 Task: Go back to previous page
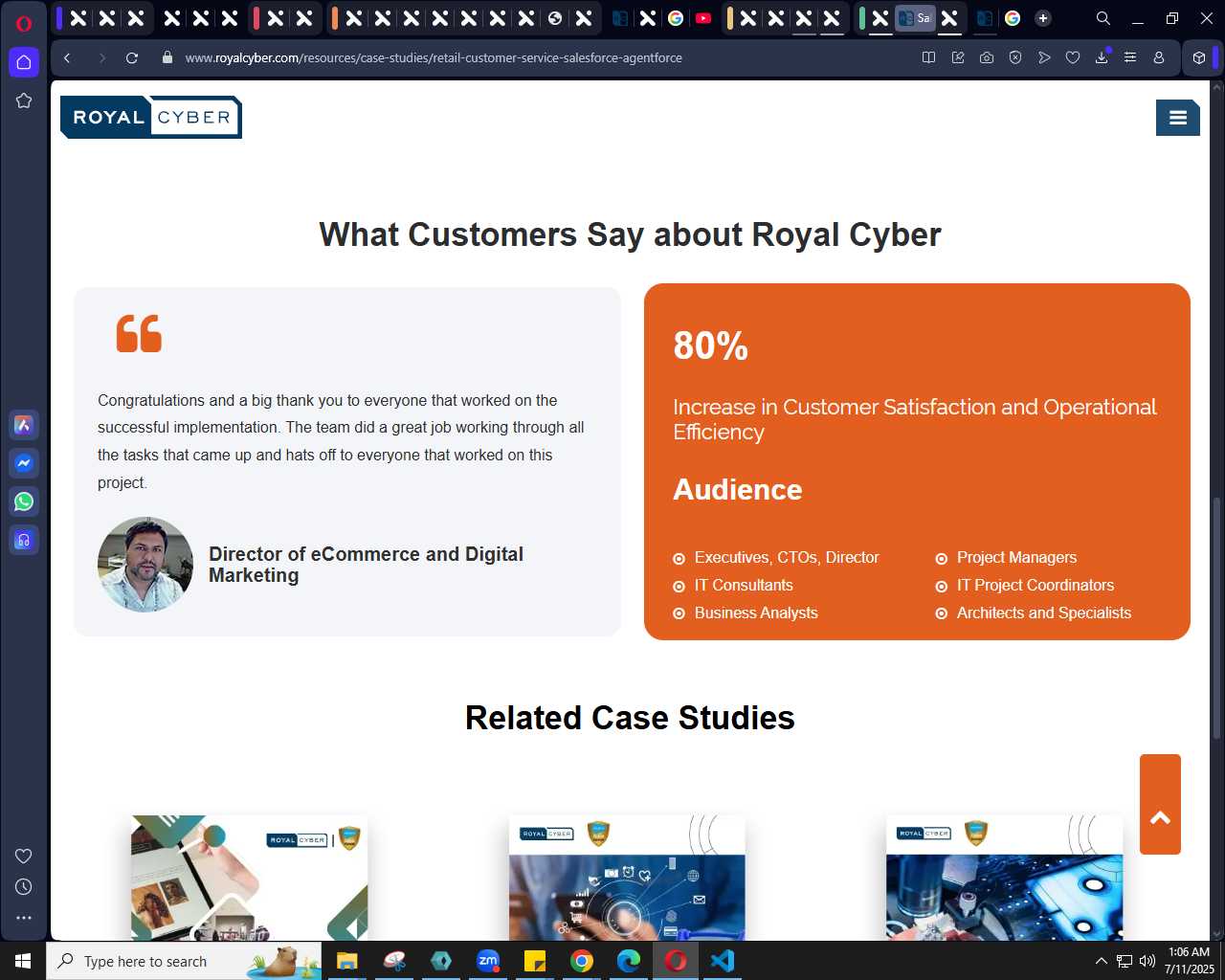point(67,57)
